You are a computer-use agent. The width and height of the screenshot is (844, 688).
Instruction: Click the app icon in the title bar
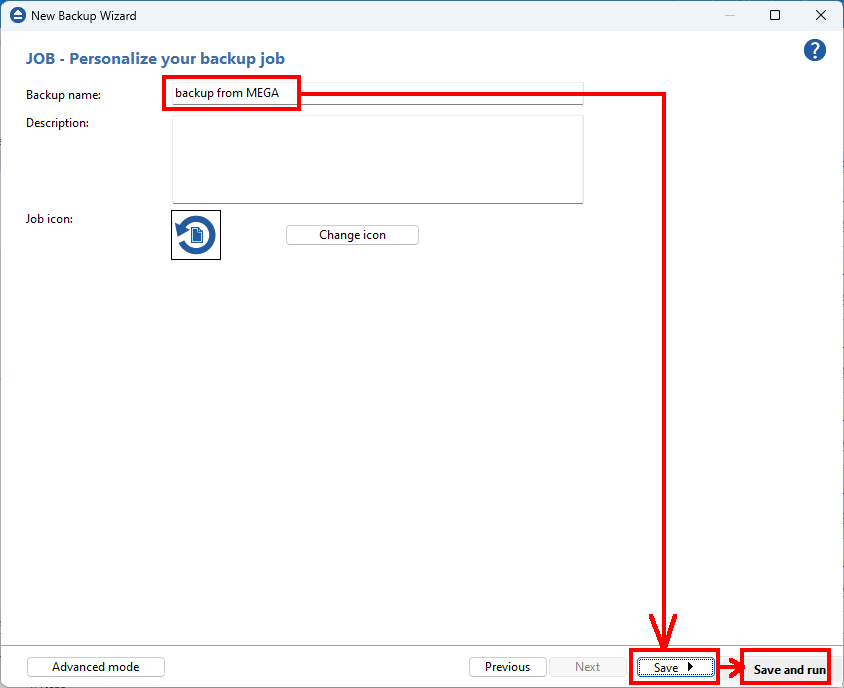(x=16, y=16)
